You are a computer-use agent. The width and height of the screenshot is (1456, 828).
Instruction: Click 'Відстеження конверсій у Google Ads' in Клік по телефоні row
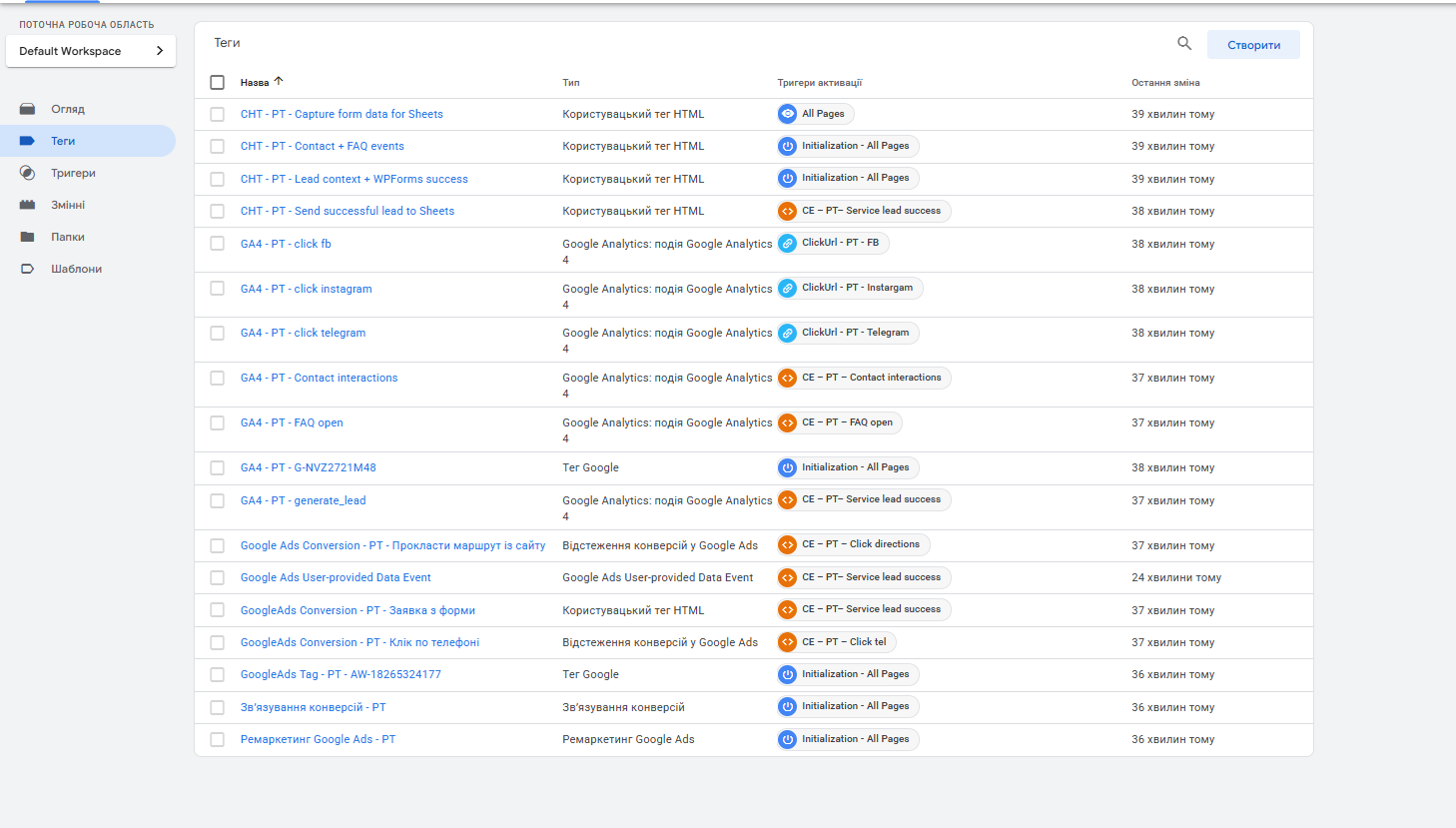[660, 642]
